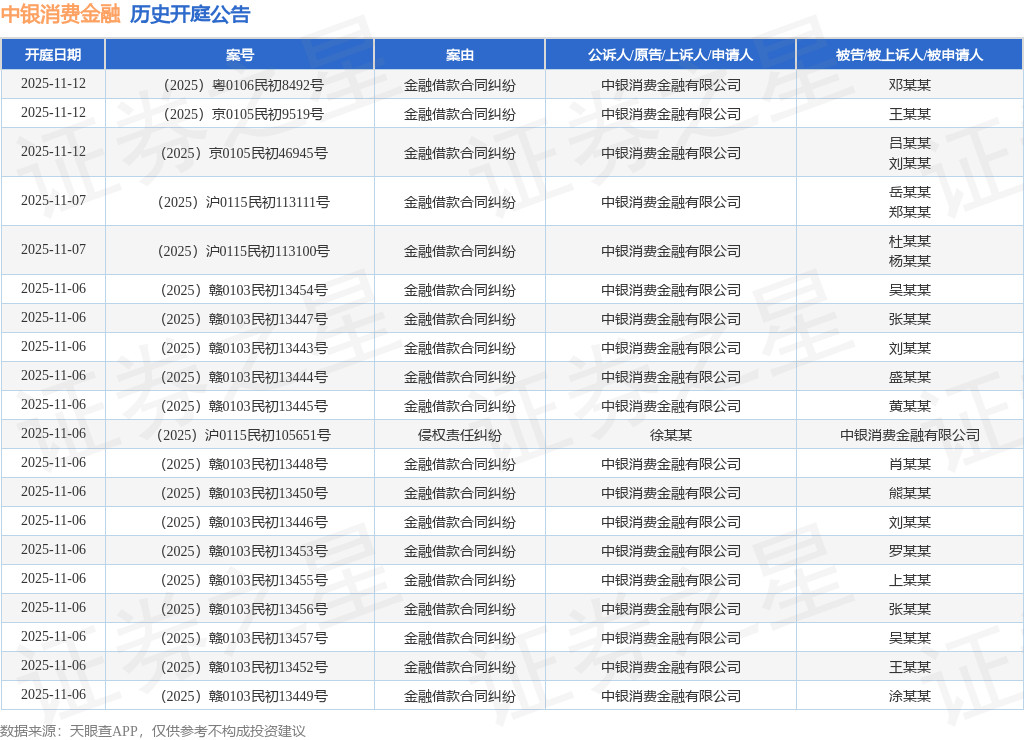Screen dimensions: 1024x740
Task: Click the 案号 column header
Action: pos(240,55)
